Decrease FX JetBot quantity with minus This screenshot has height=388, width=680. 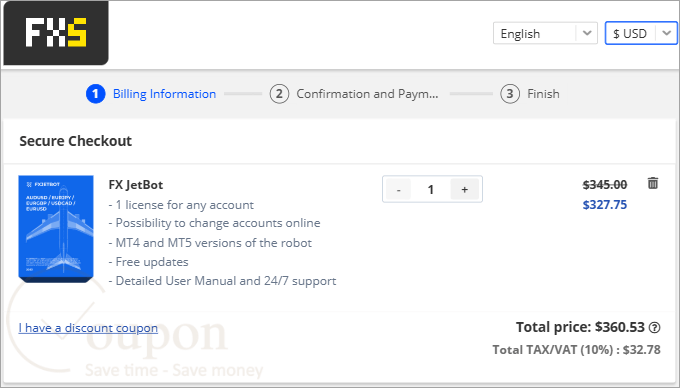[x=398, y=189]
